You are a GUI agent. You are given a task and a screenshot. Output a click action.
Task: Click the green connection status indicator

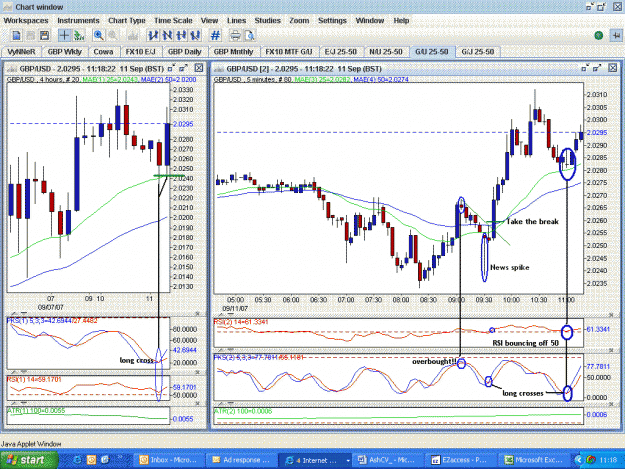[598, 35]
